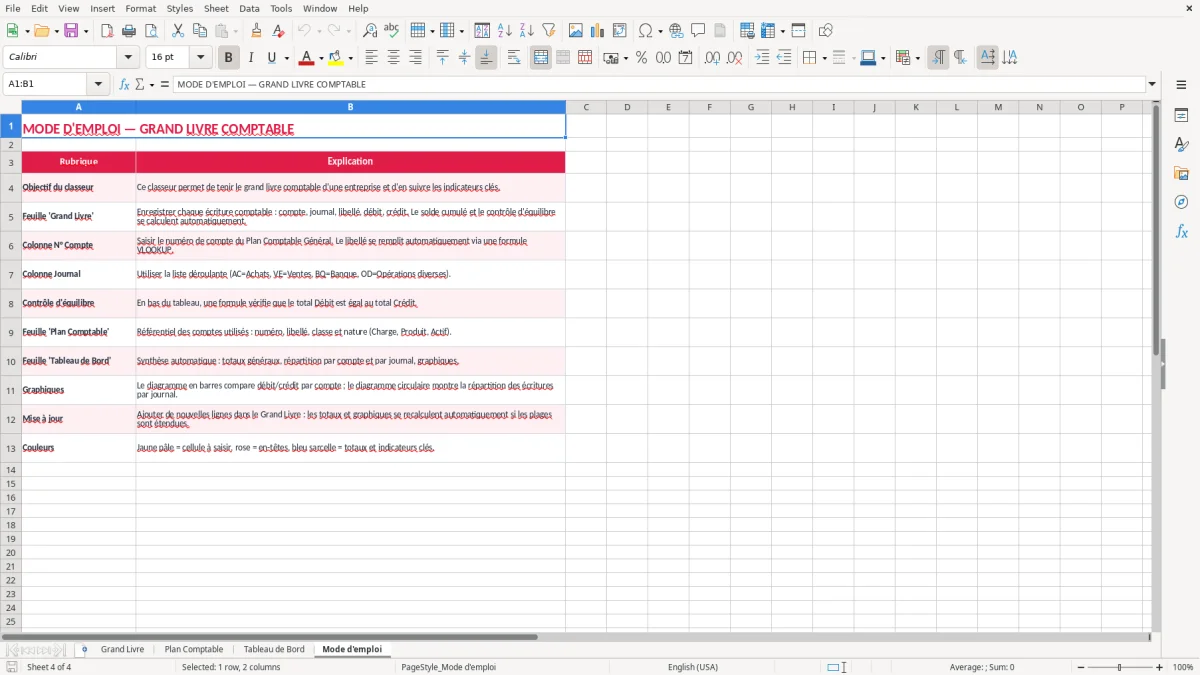The width and height of the screenshot is (1200, 675).
Task: Run the spelling check icon
Action: [x=391, y=31]
